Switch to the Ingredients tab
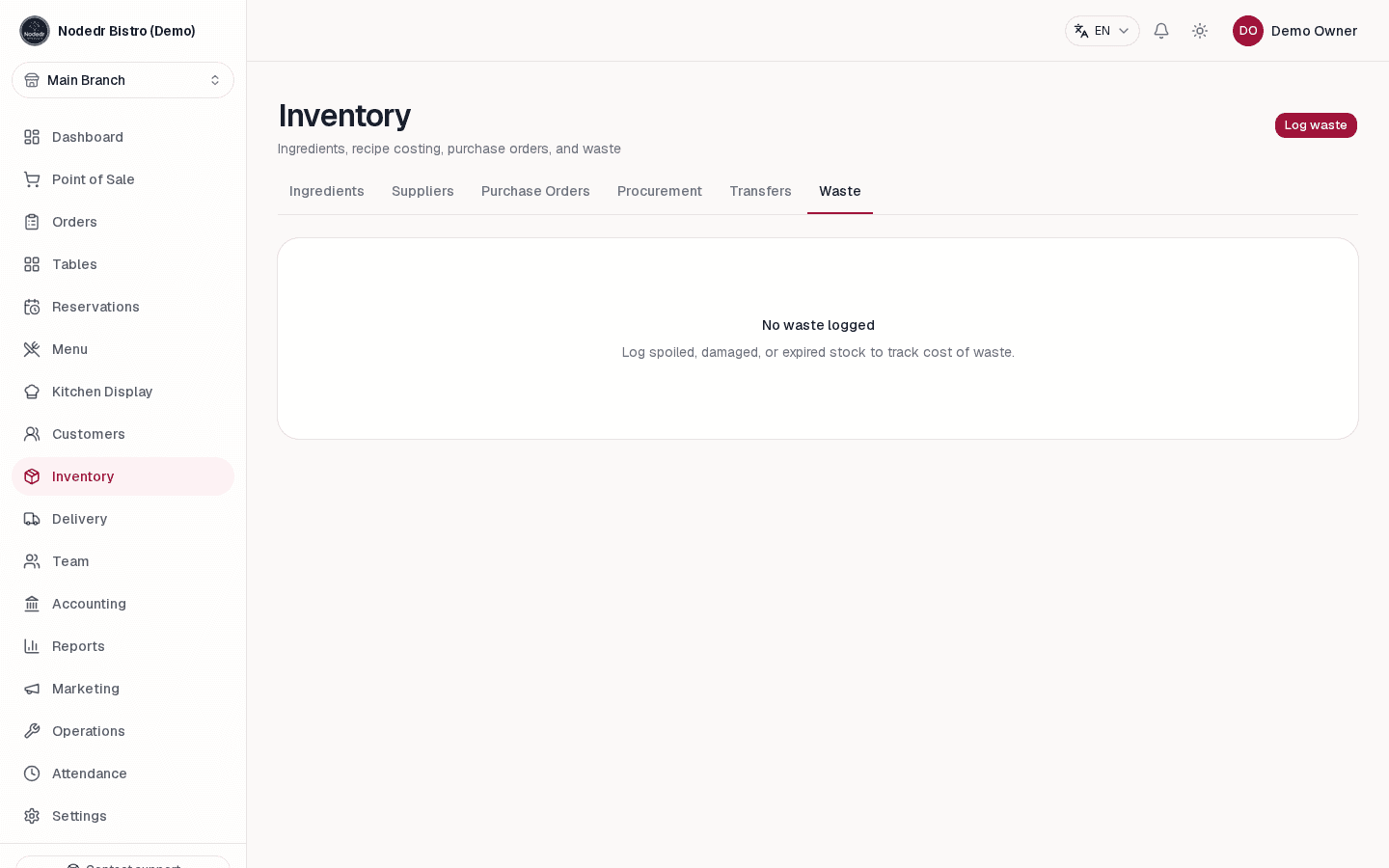The width and height of the screenshot is (1389, 868). click(x=327, y=191)
